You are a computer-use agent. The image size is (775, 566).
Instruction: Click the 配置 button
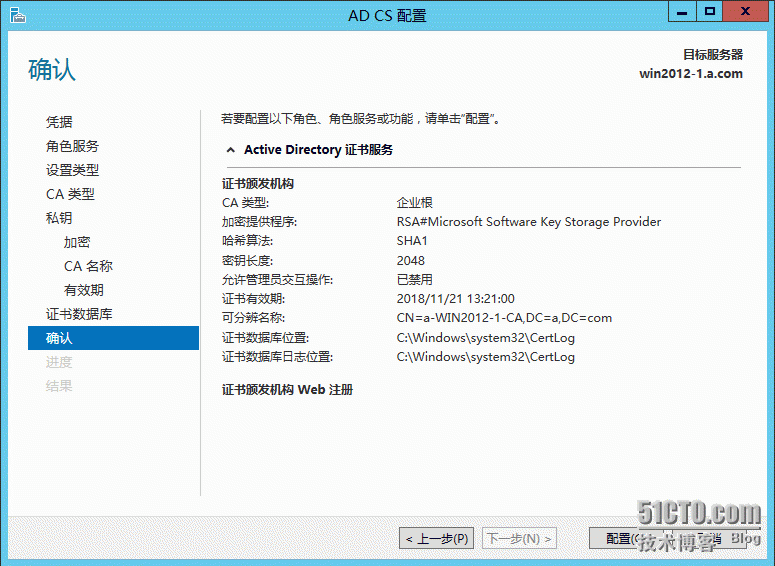[626, 538]
